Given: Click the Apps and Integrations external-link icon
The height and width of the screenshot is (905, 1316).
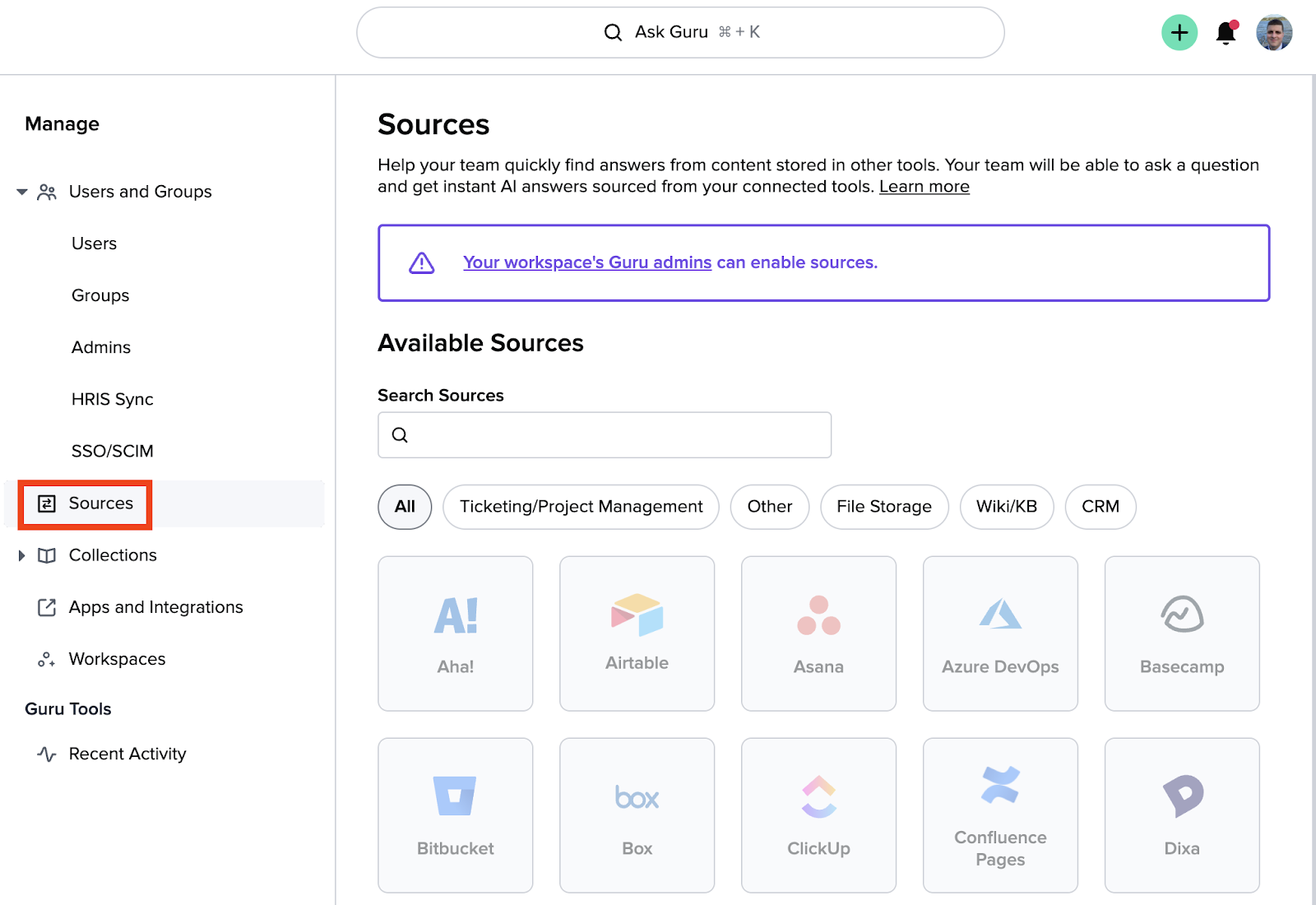Looking at the screenshot, I should [47, 607].
